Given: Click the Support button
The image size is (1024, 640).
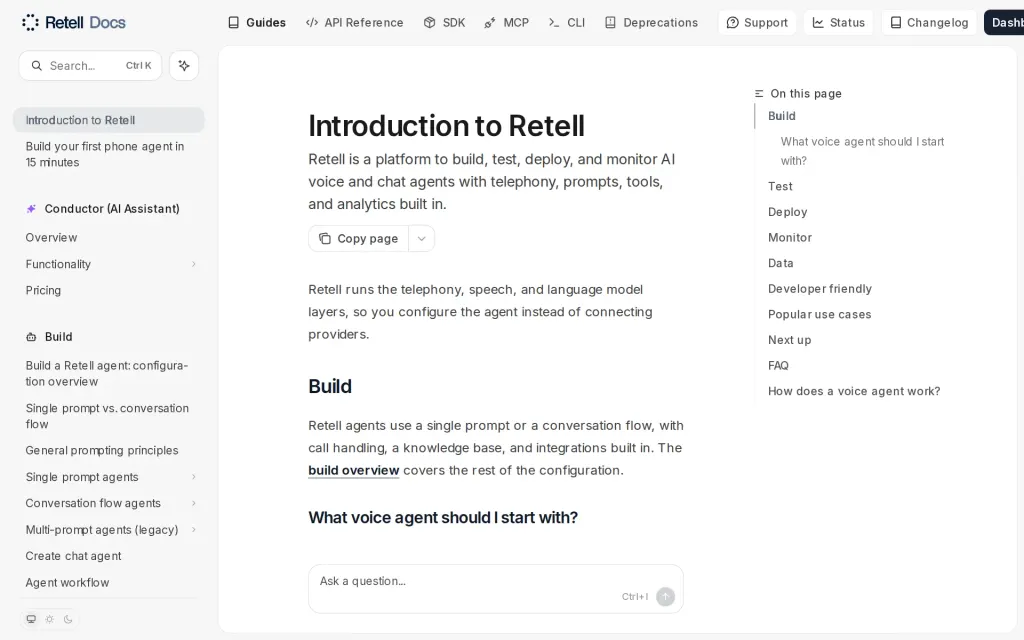Looking at the screenshot, I should pyautogui.click(x=757, y=22).
